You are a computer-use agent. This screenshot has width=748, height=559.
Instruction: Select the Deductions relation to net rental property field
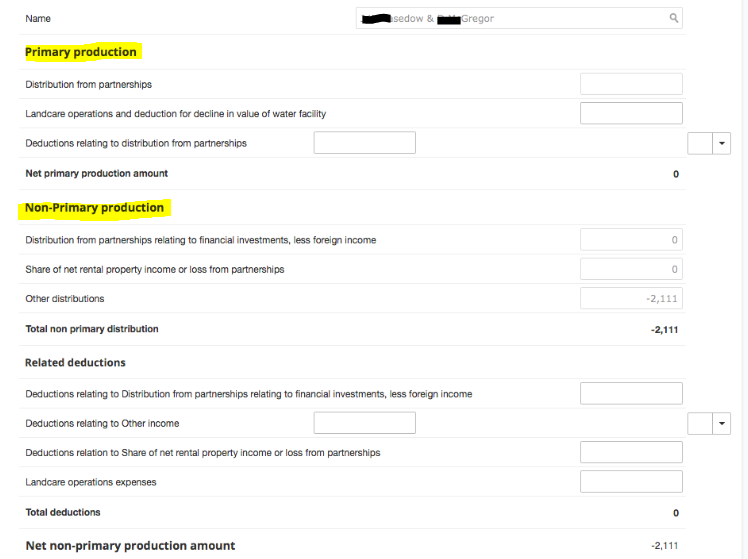point(631,452)
